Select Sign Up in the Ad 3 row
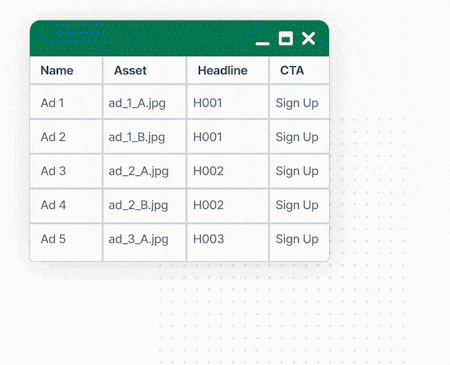This screenshot has height=365, width=450. pyautogui.click(x=299, y=171)
